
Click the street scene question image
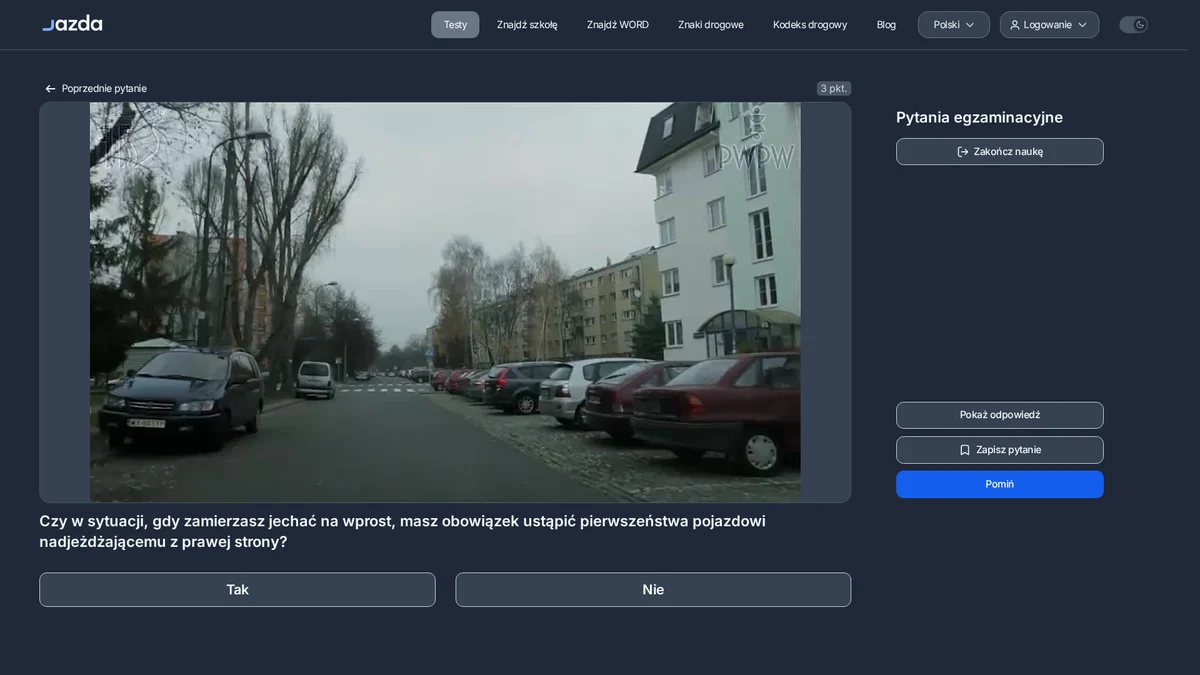pos(445,302)
